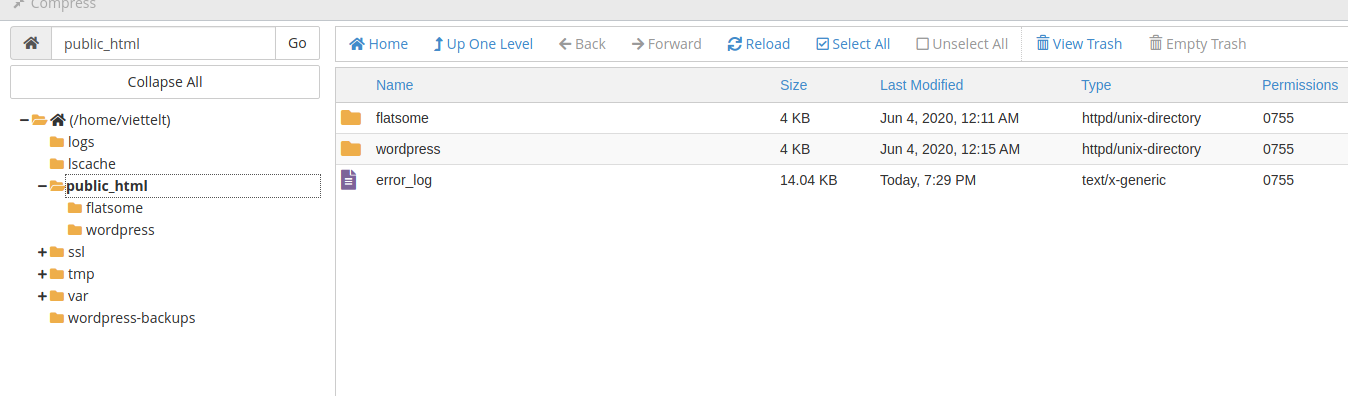Expand the var folder in tree
The height and width of the screenshot is (396, 1348).
coord(41,296)
